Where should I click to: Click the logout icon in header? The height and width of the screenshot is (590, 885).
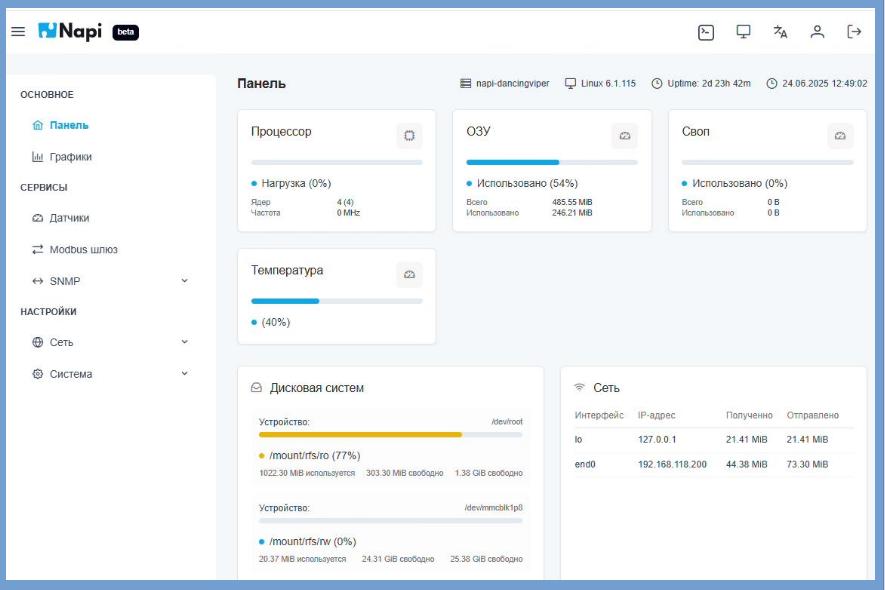[854, 32]
